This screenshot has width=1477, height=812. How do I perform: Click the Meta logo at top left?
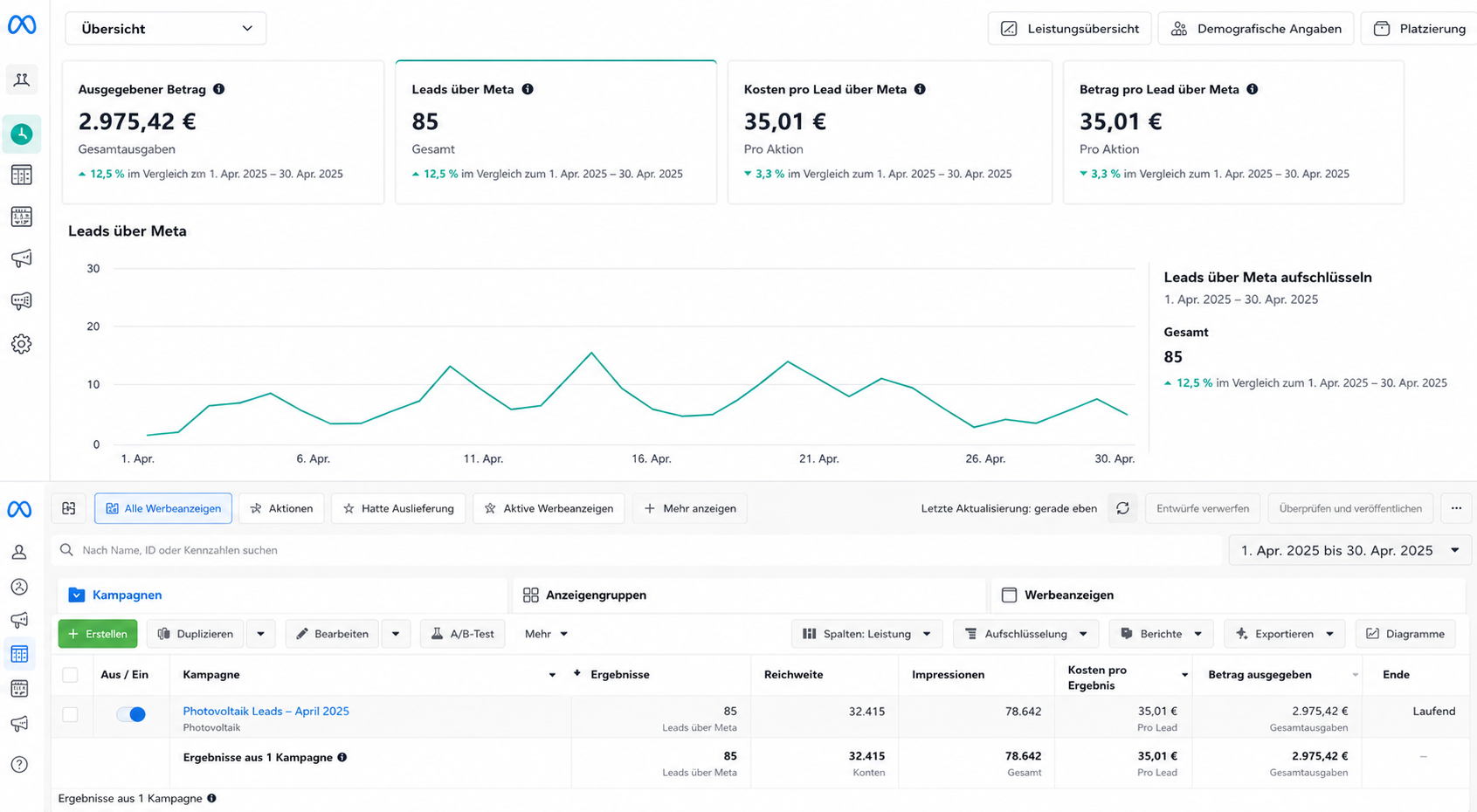tap(22, 25)
